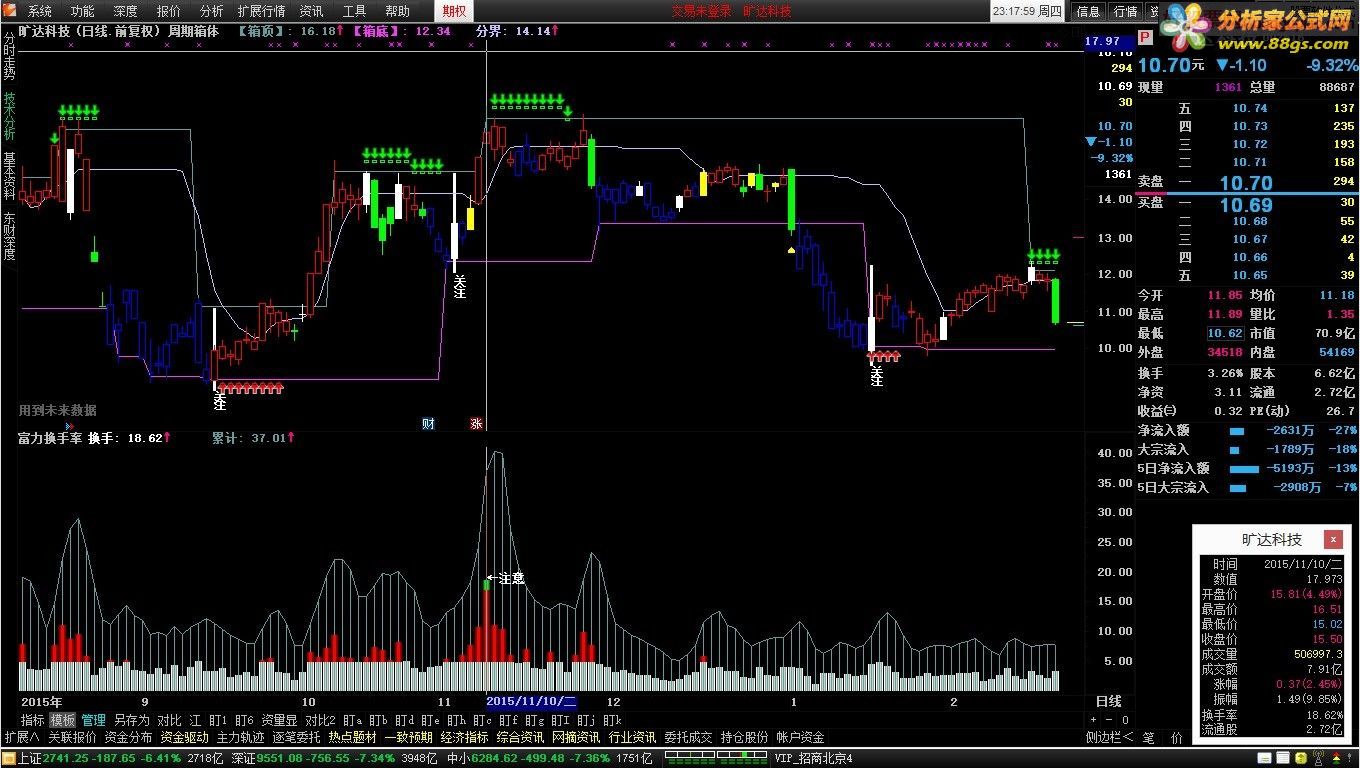The width and height of the screenshot is (1360, 768).
Task: Open the 一致预期 tab
Action: [x=408, y=738]
